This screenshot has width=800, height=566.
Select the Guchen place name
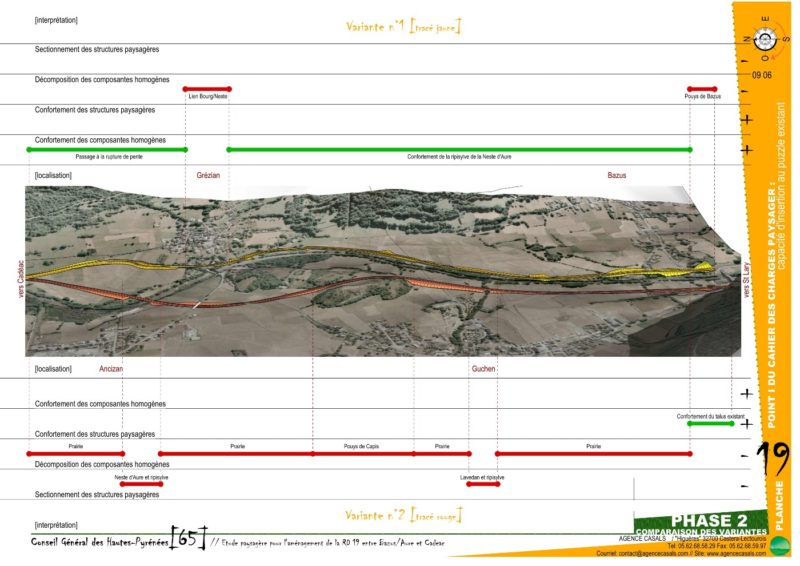click(x=483, y=368)
